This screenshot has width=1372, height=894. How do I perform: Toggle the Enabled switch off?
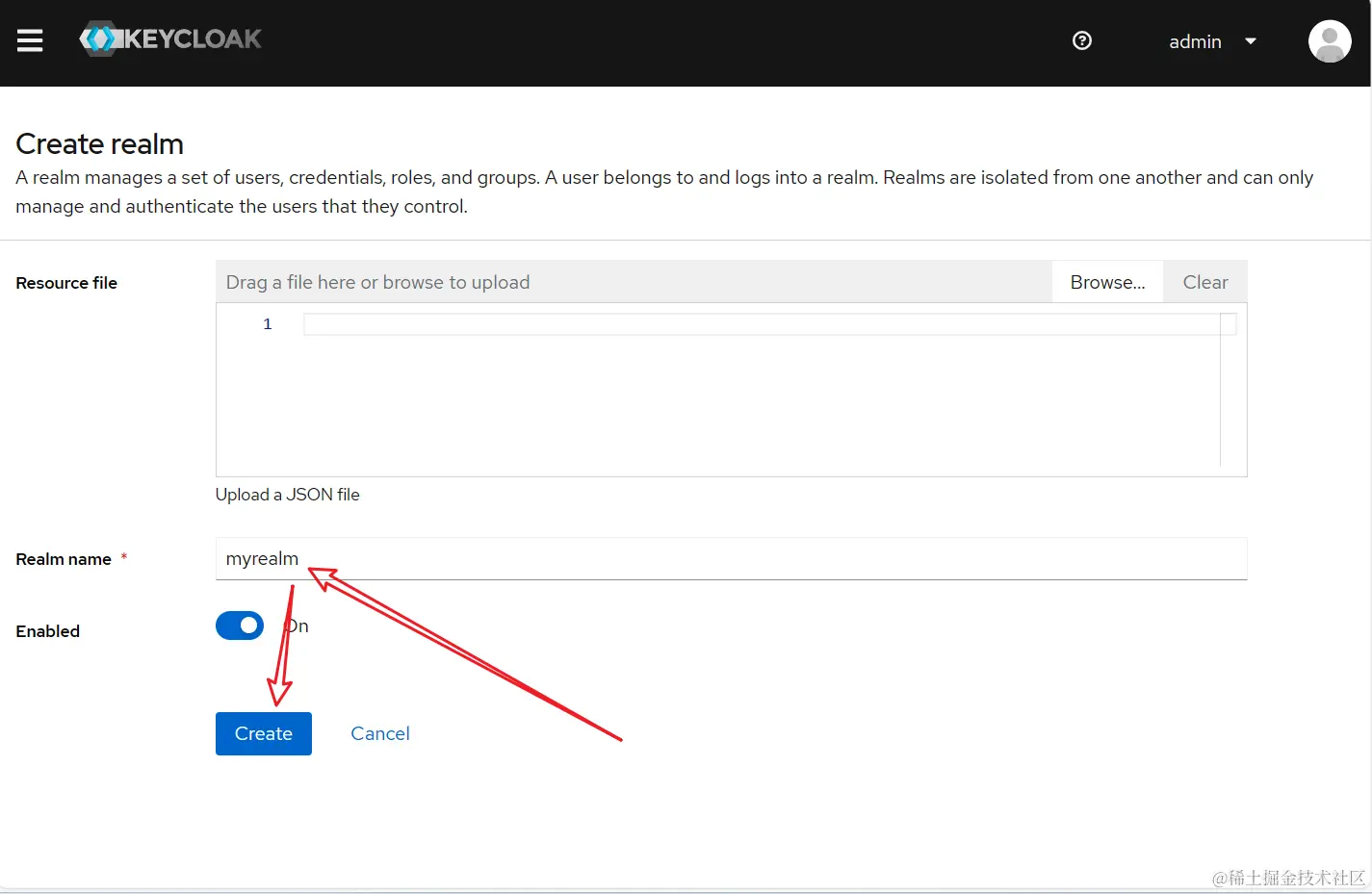240,626
